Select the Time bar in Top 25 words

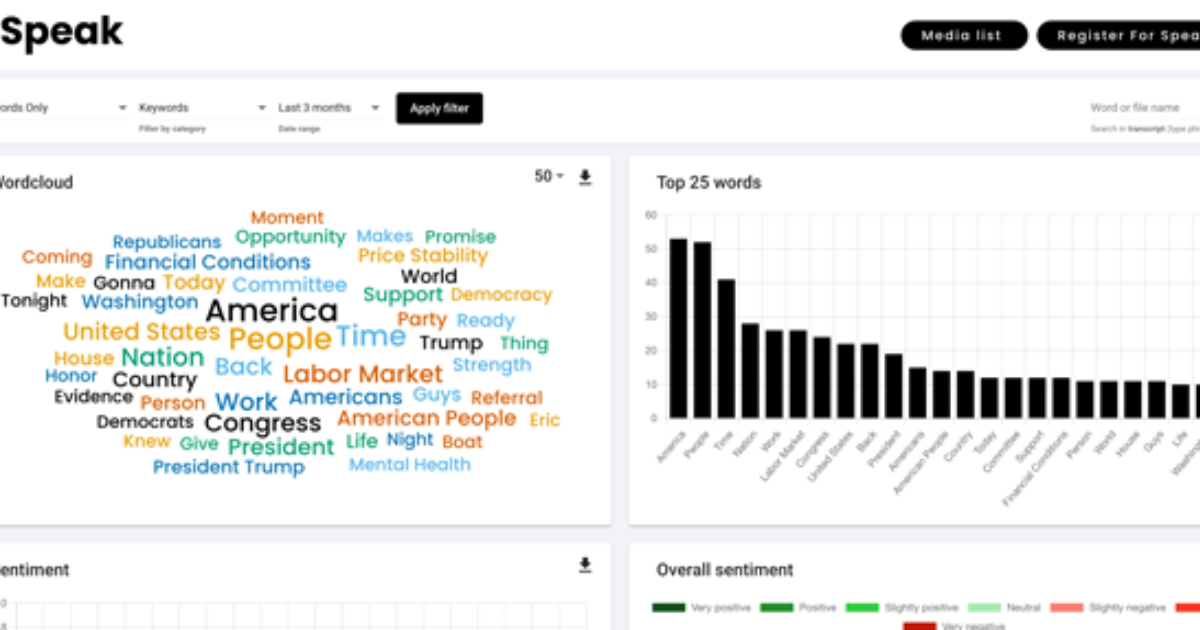point(726,348)
